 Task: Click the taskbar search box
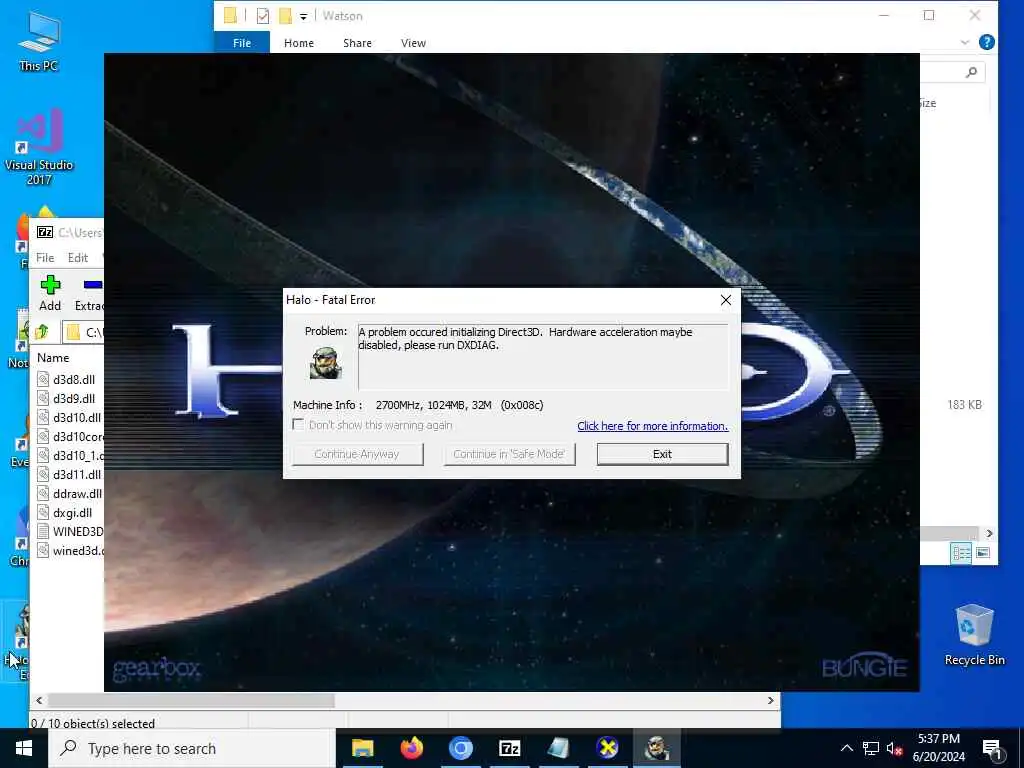(x=191, y=748)
